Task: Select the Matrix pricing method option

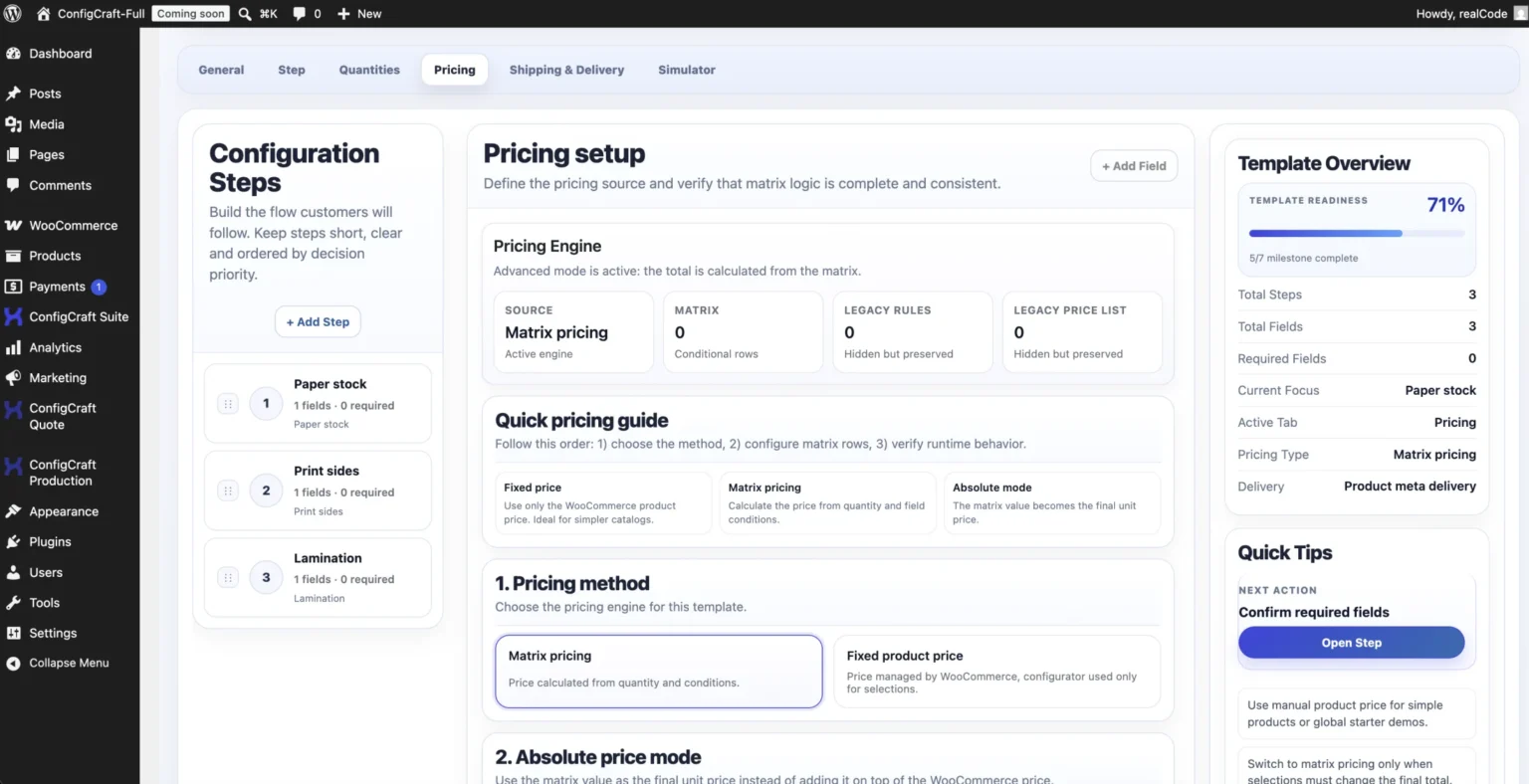Action: pyautogui.click(x=659, y=672)
